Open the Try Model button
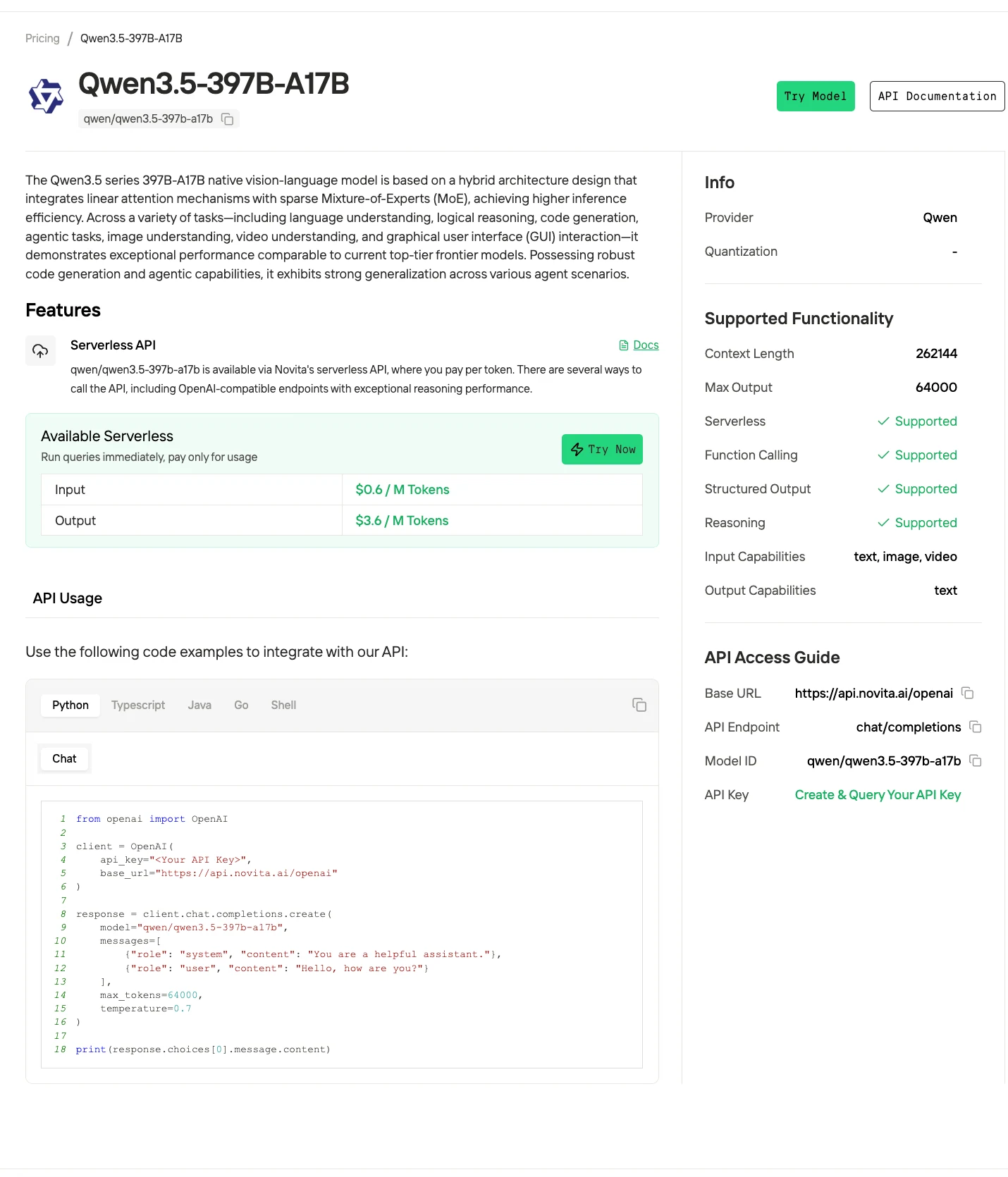1008x1177 pixels. pyautogui.click(x=816, y=96)
